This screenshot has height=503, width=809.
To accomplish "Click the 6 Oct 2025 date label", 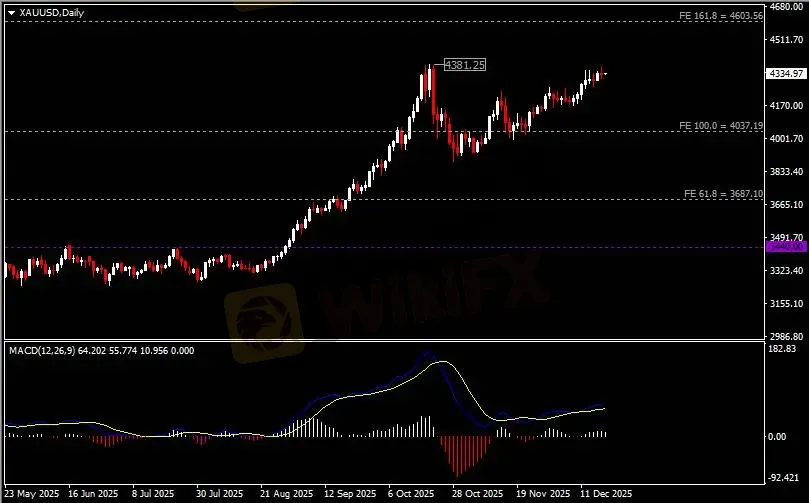I will [x=411, y=494].
